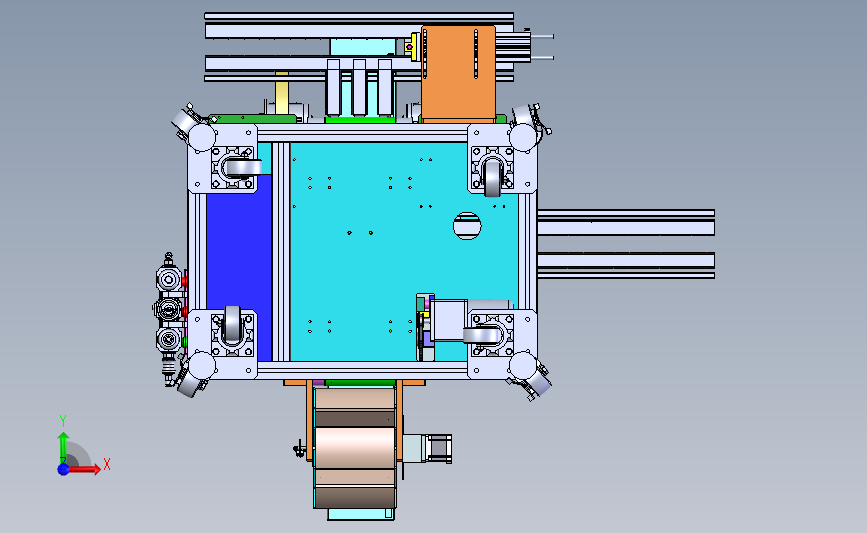This screenshot has width=867, height=533.
Task: Select the bottom-right round leveling foot
Action: tap(523, 365)
